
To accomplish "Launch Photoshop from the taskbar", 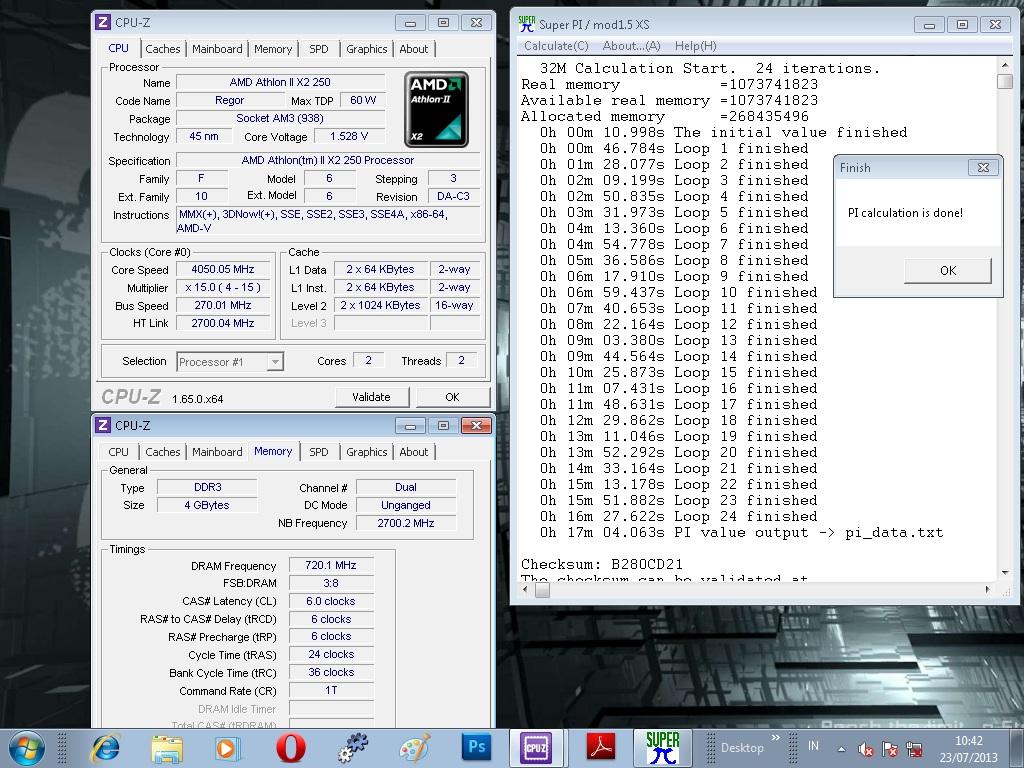I will (476, 747).
